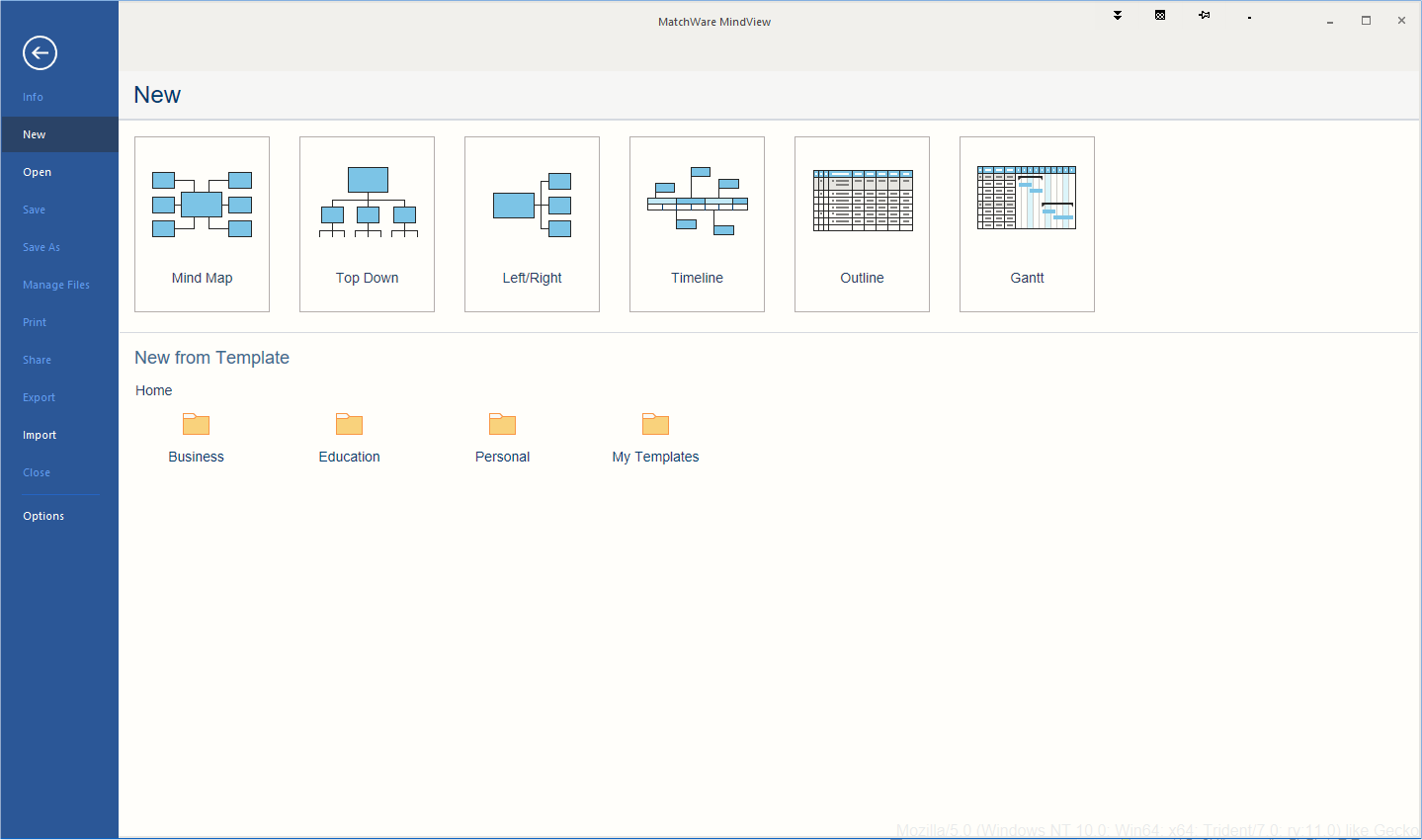Minimize the MindView window

[x=1330, y=21]
